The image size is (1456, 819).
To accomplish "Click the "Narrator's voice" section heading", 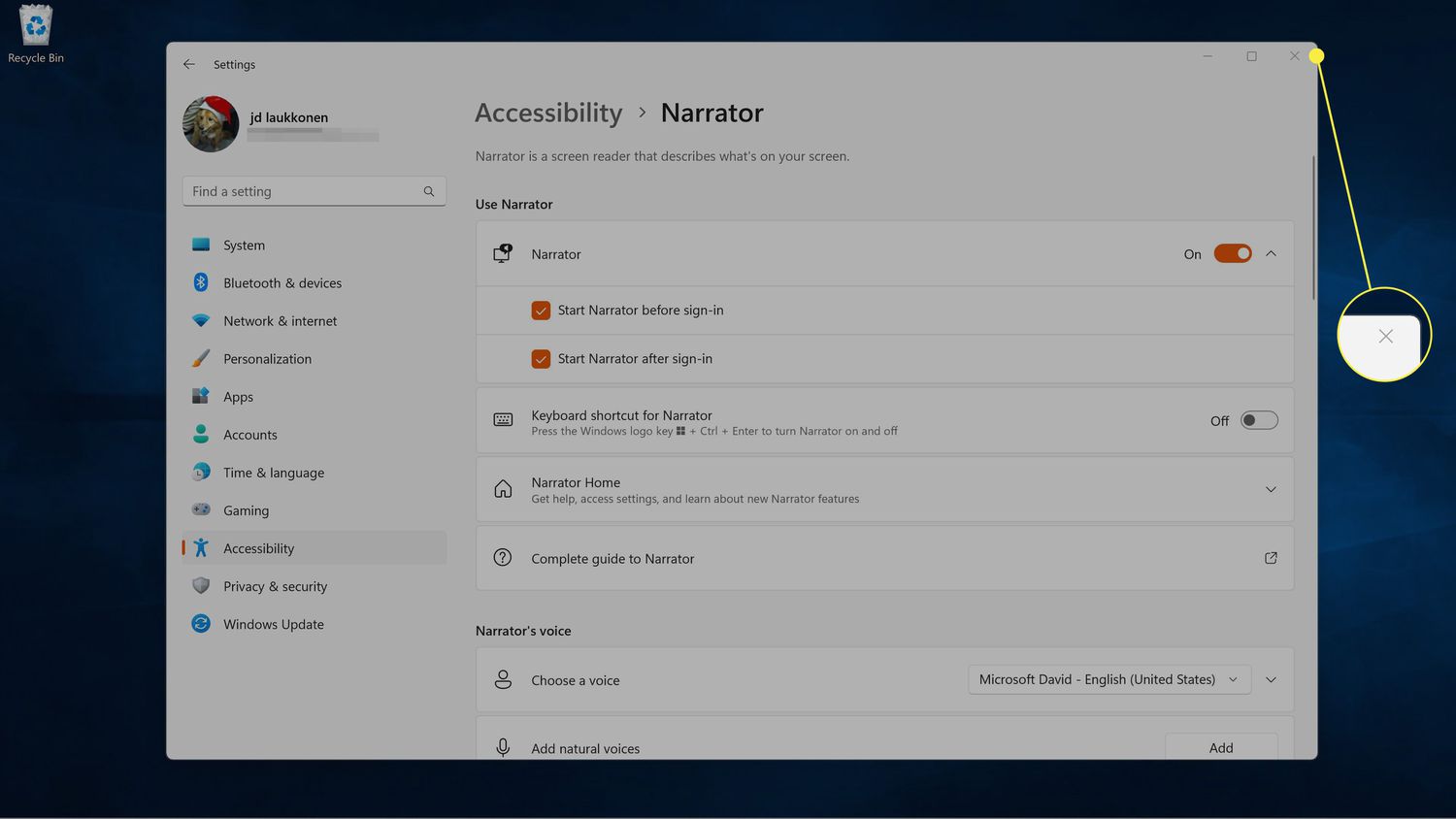I will click(523, 631).
